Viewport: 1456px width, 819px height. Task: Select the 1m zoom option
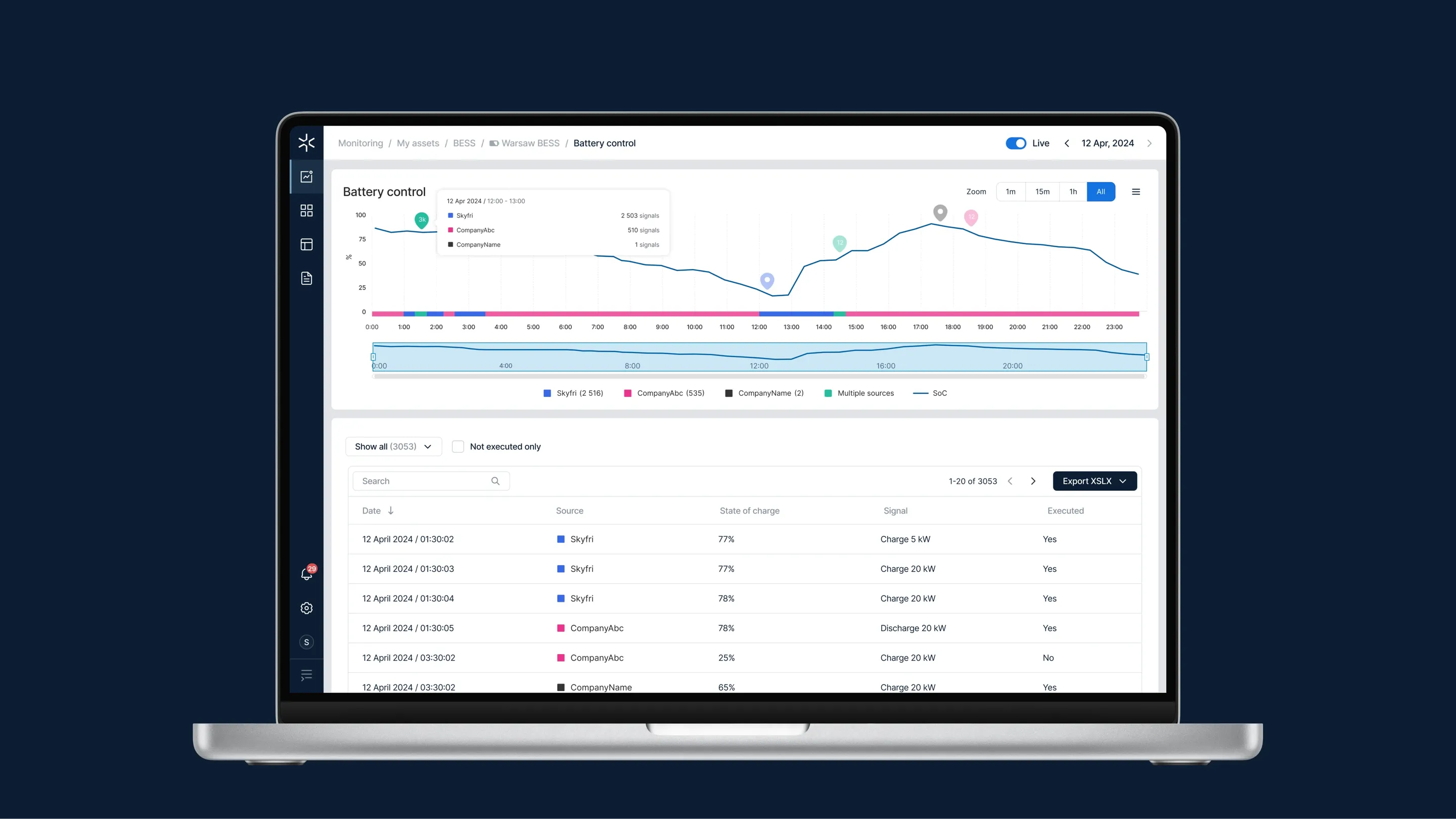[x=1011, y=192]
